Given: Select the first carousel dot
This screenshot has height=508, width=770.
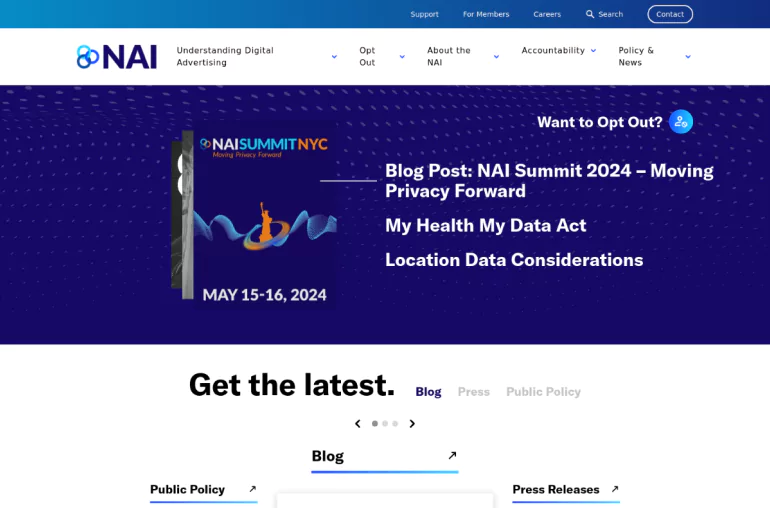Looking at the screenshot, I should [x=375, y=423].
